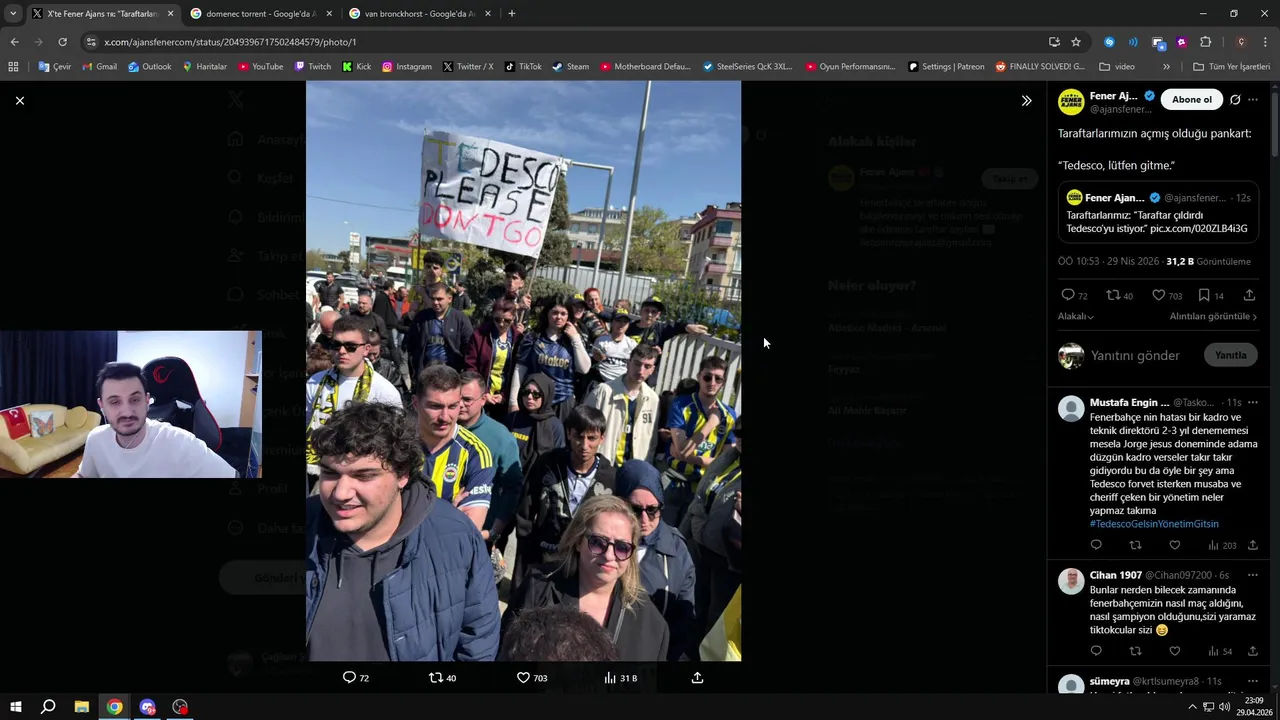Bookmark the tweet, bookmark icon with 14

tap(1204, 295)
